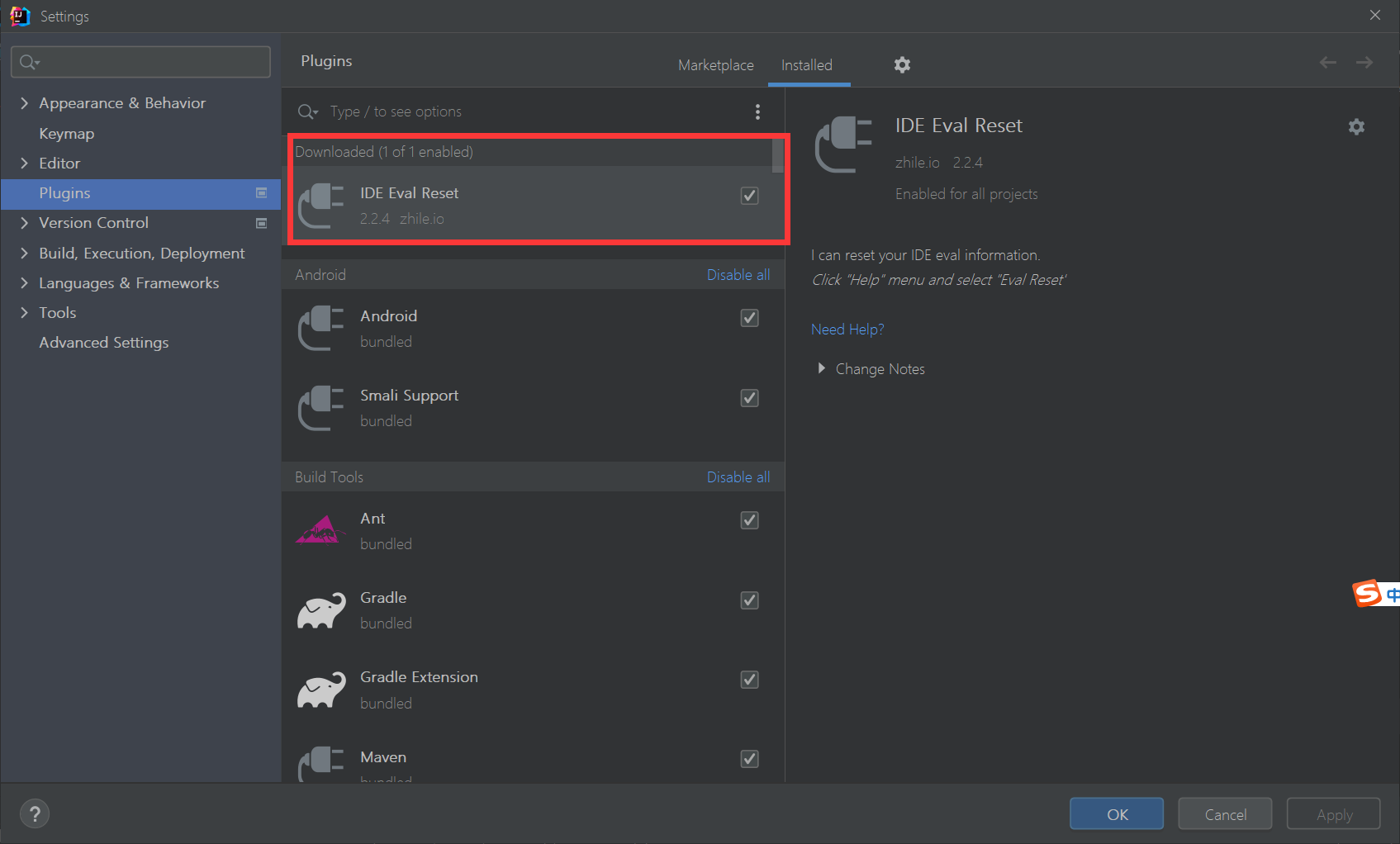The height and width of the screenshot is (844, 1400).
Task: Click the IntelliJ logo in title bar
Action: (x=20, y=16)
